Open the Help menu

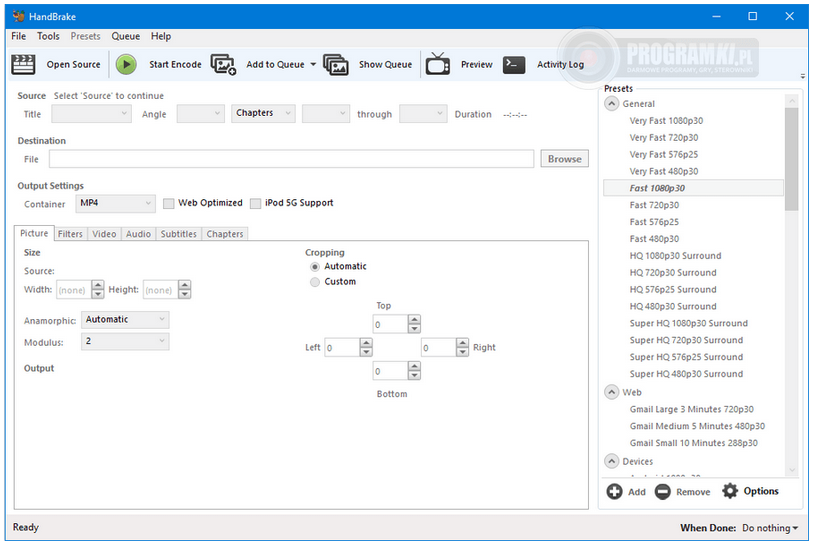161,36
